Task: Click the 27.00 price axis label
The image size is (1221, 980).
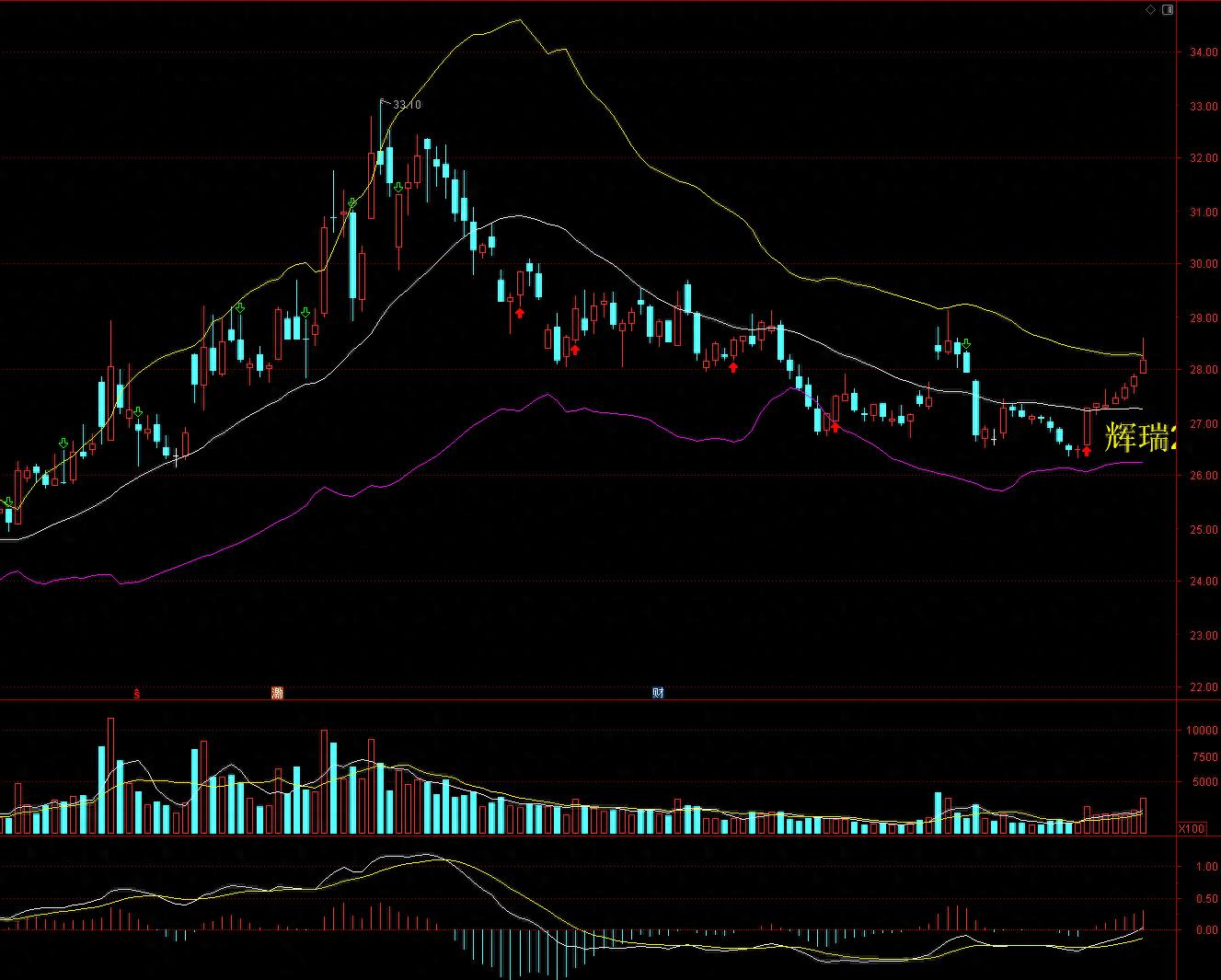Action: coord(1203,423)
